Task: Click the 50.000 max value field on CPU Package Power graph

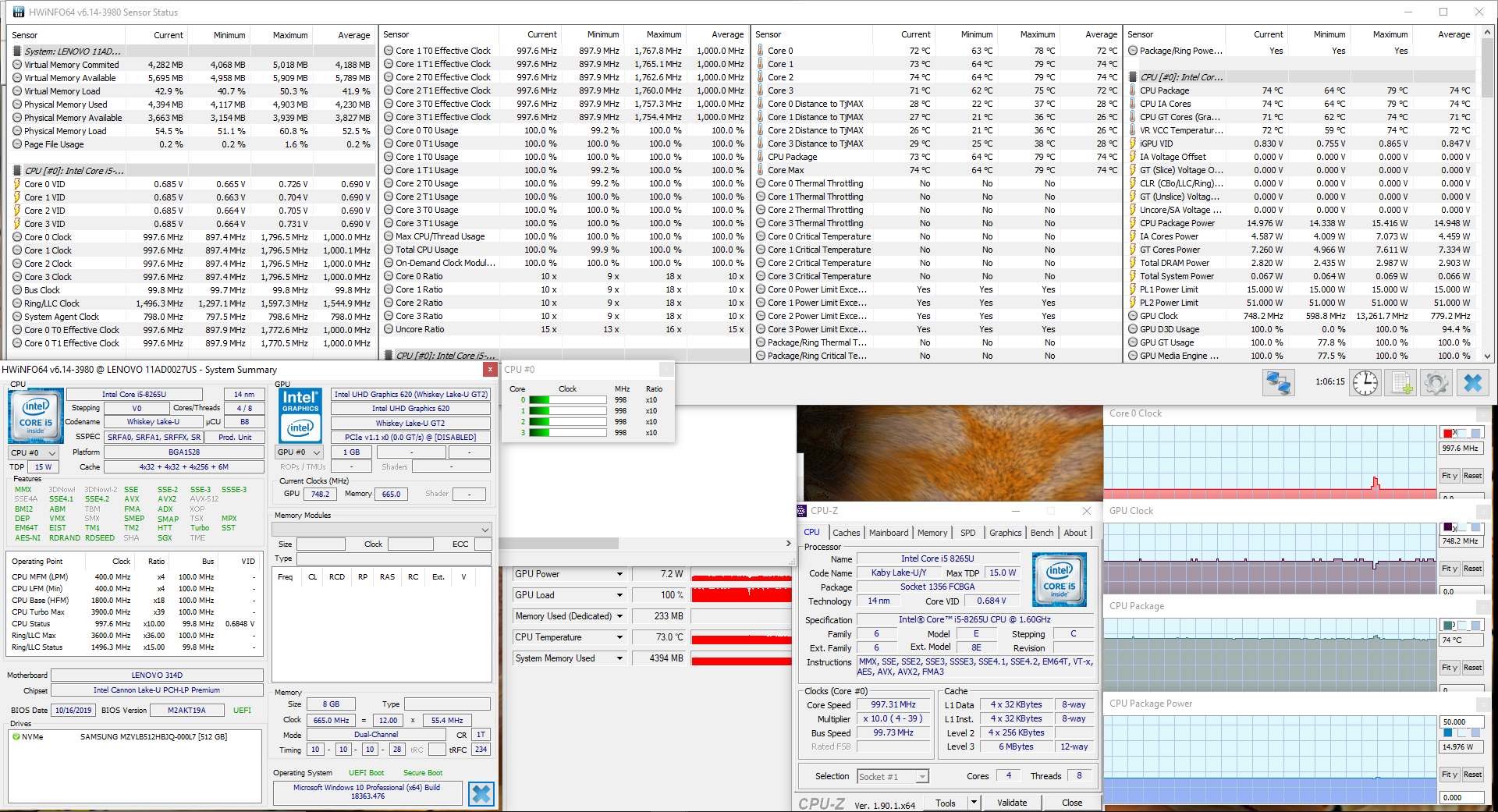Action: click(x=1461, y=722)
